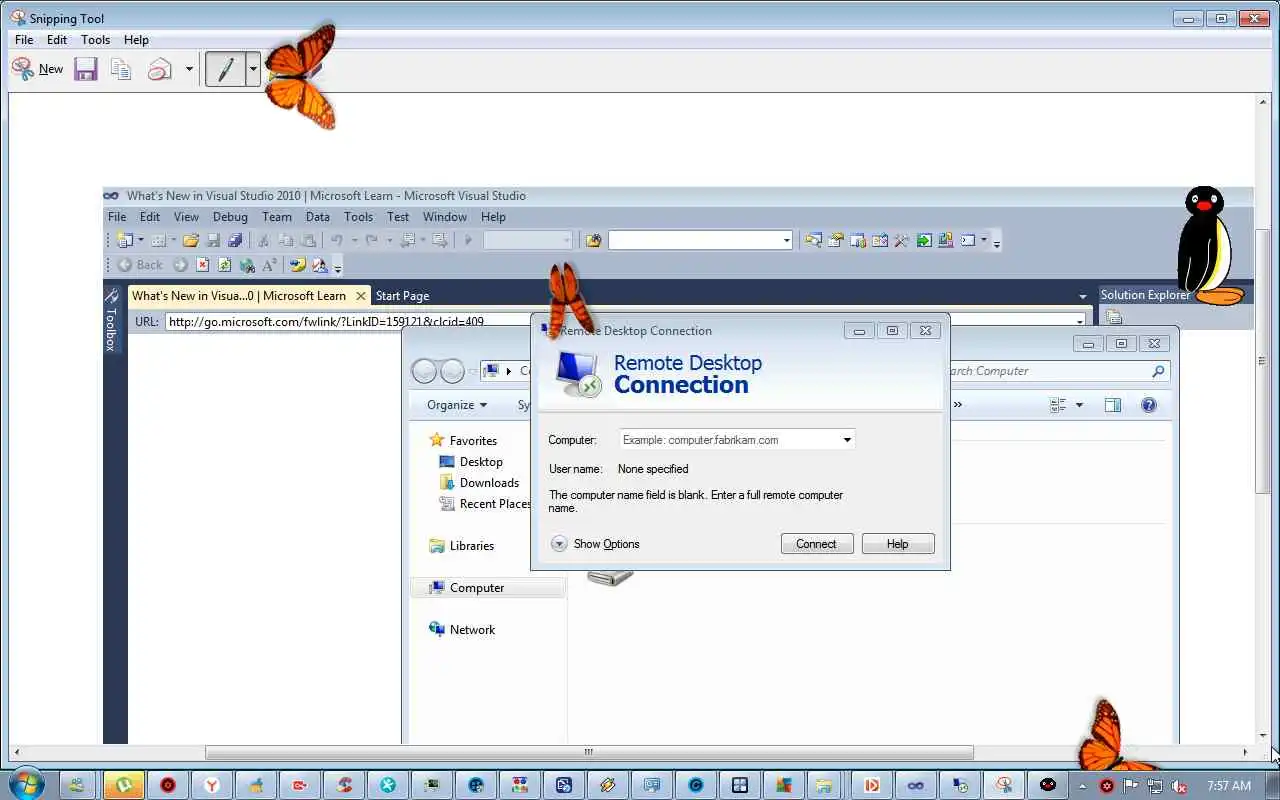Click the Cut scissors icon in Visual Studio

(x=264, y=240)
